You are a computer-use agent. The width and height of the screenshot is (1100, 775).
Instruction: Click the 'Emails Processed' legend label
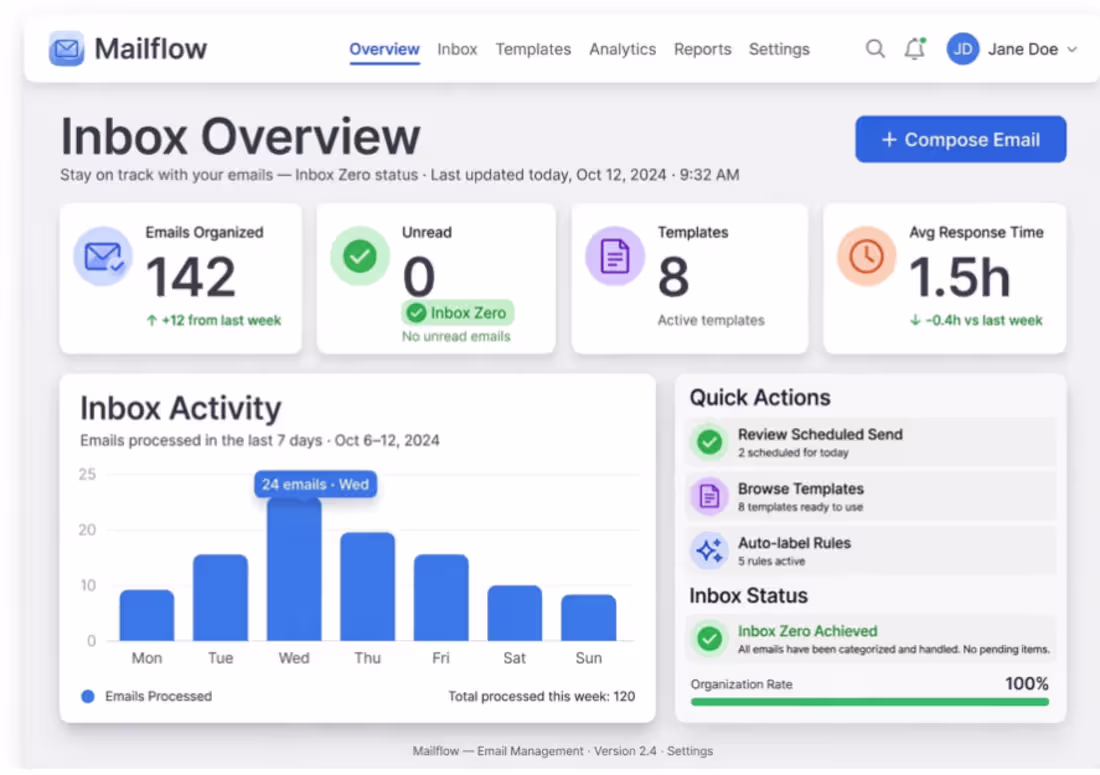(x=159, y=696)
